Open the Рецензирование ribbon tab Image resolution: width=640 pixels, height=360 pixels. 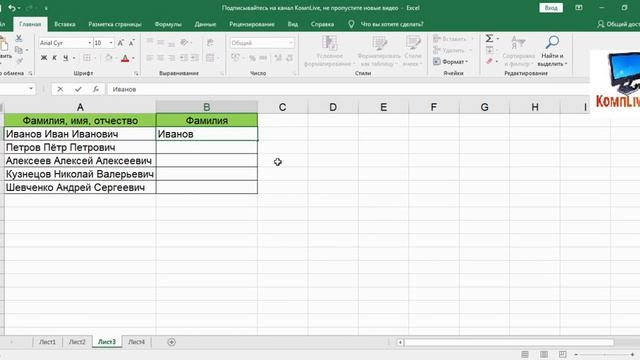point(252,24)
